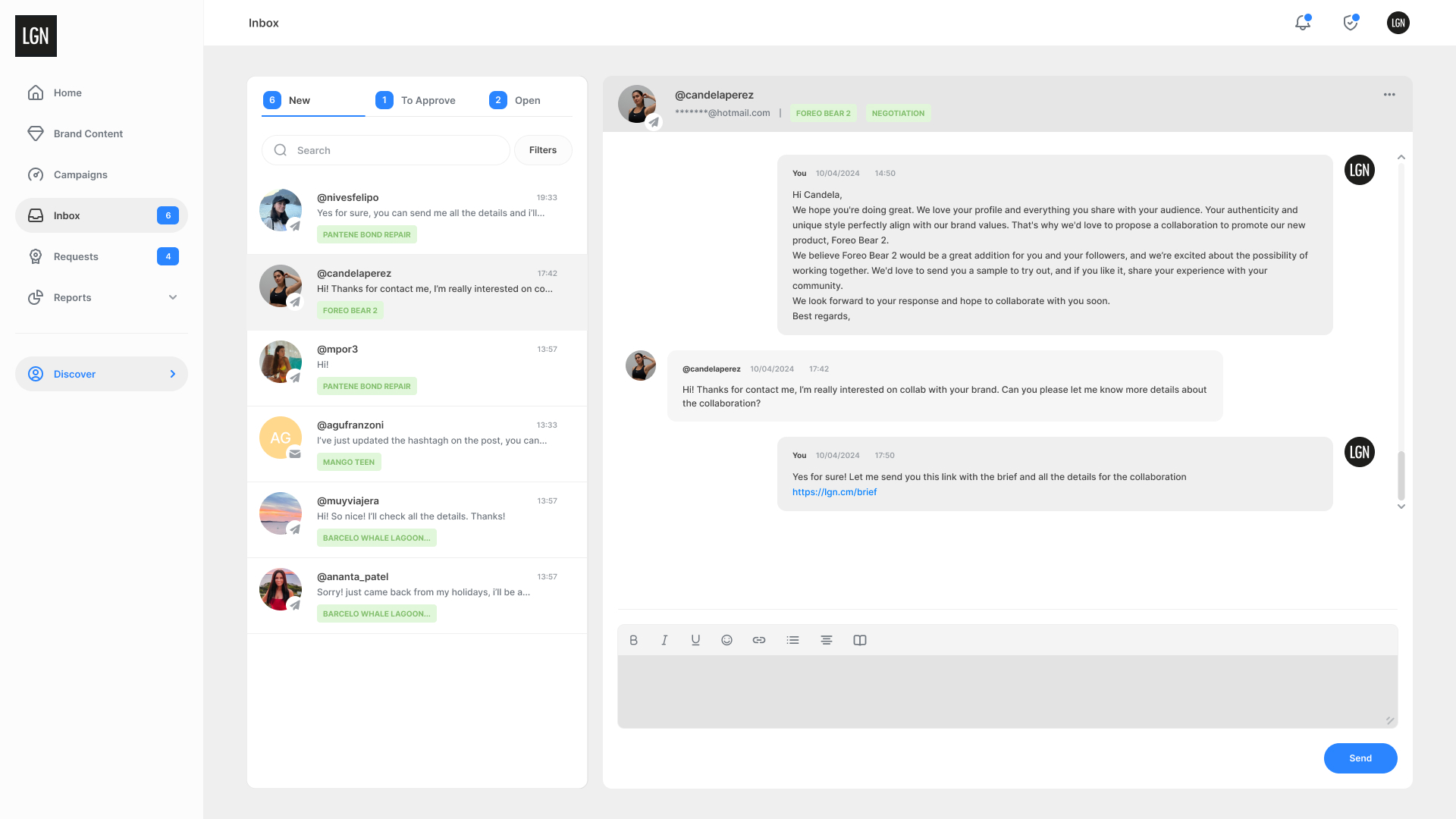The width and height of the screenshot is (1456, 819).
Task: Insert a link using the link icon
Action: [759, 640]
